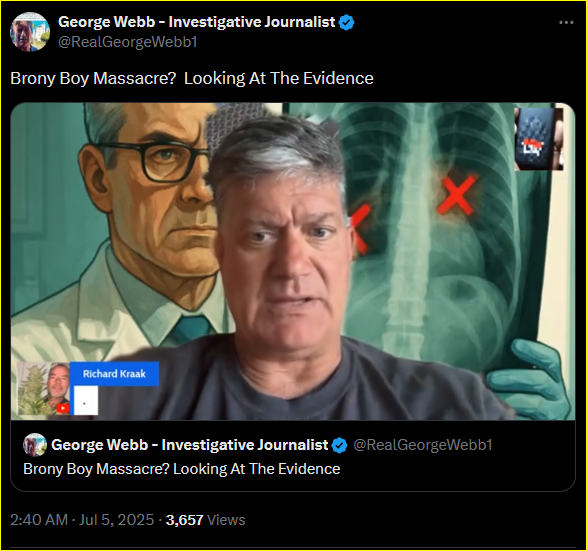Click the main tweet text headline
This screenshot has height=551, width=587.
192,79
